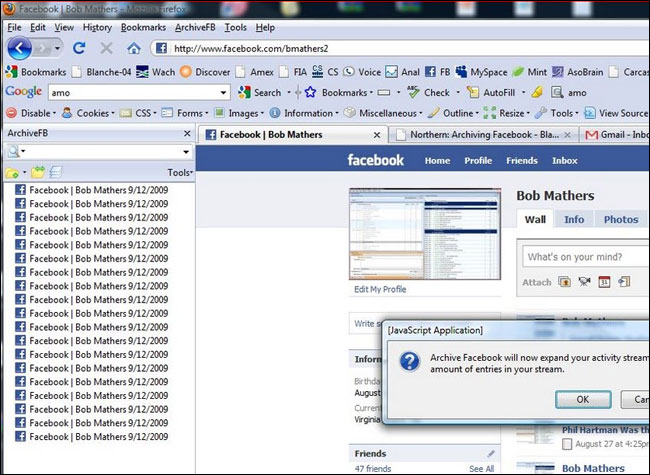Select the Info tab on the profile

coord(574,219)
